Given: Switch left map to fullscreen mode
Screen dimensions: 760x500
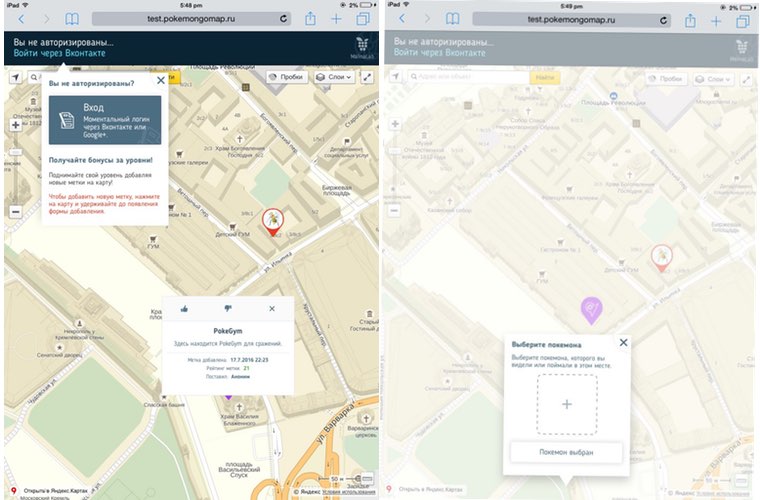Looking at the screenshot, I should 367,77.
